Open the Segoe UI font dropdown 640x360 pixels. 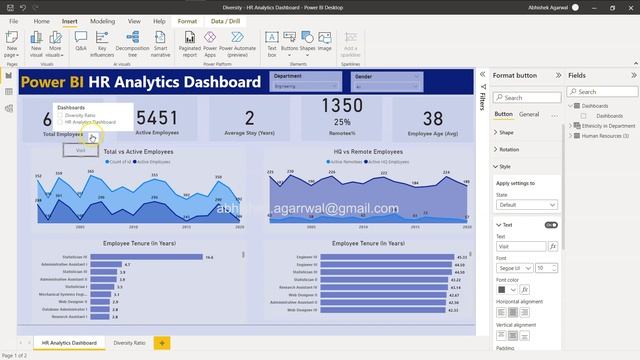(515, 268)
